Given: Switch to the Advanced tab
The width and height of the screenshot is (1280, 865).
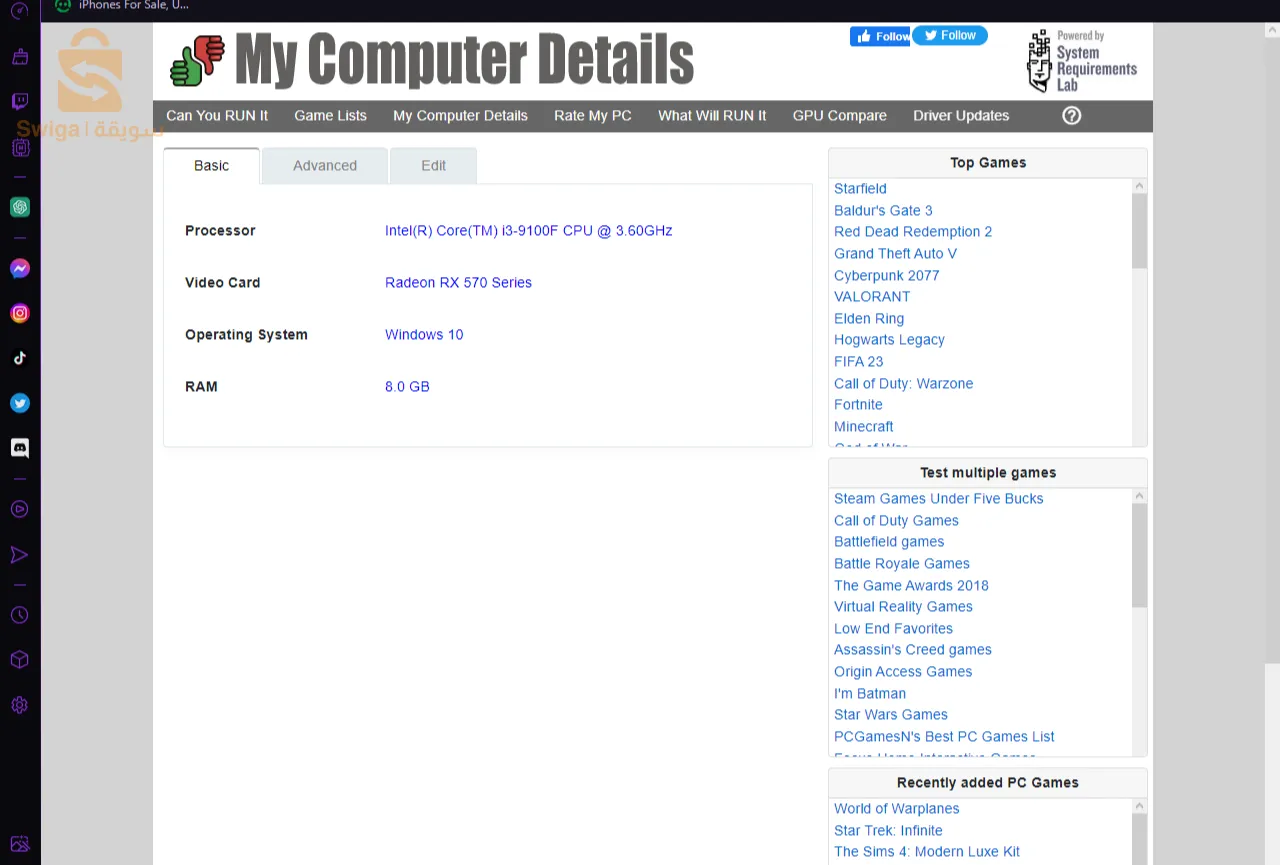Looking at the screenshot, I should [324, 165].
